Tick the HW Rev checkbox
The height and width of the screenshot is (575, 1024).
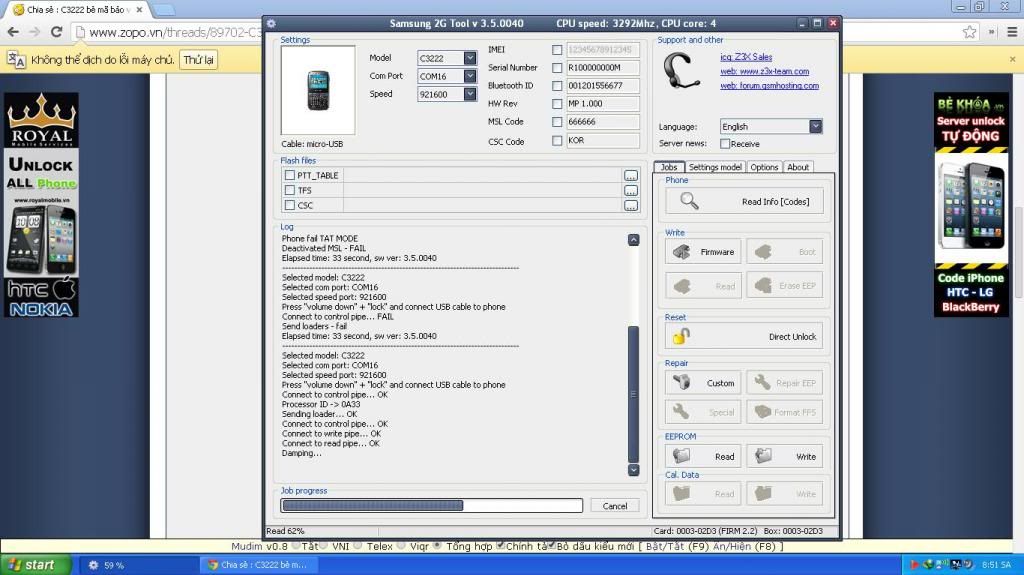(556, 103)
